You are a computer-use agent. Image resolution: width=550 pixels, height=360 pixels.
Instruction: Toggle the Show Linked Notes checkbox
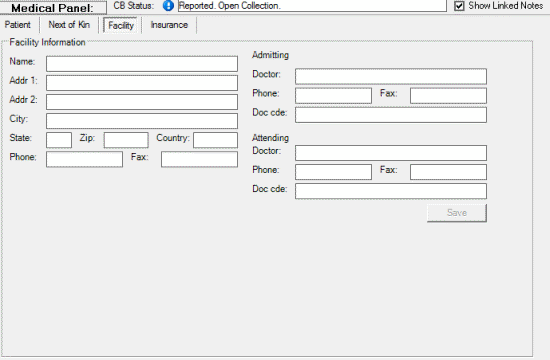pos(459,6)
